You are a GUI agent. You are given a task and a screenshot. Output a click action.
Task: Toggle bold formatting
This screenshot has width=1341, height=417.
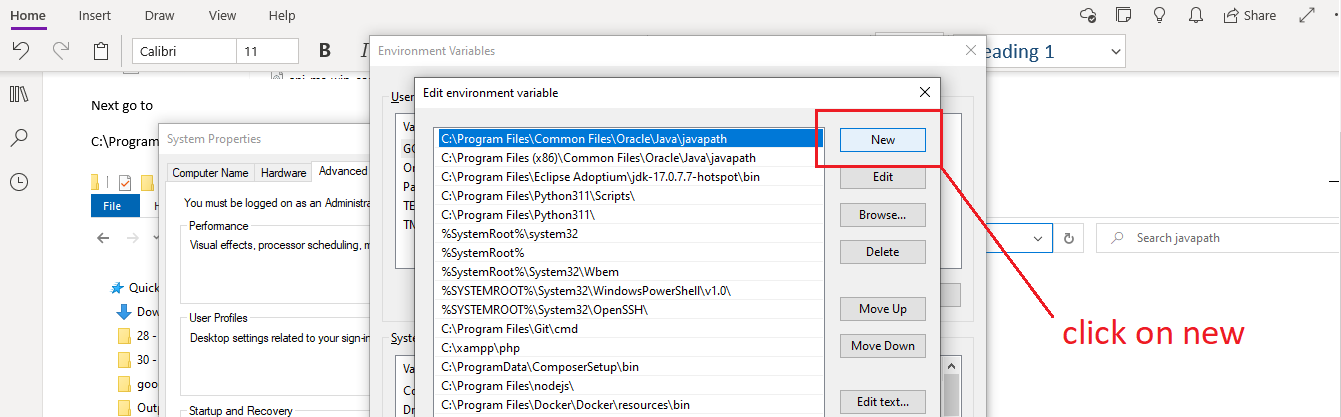coord(324,51)
